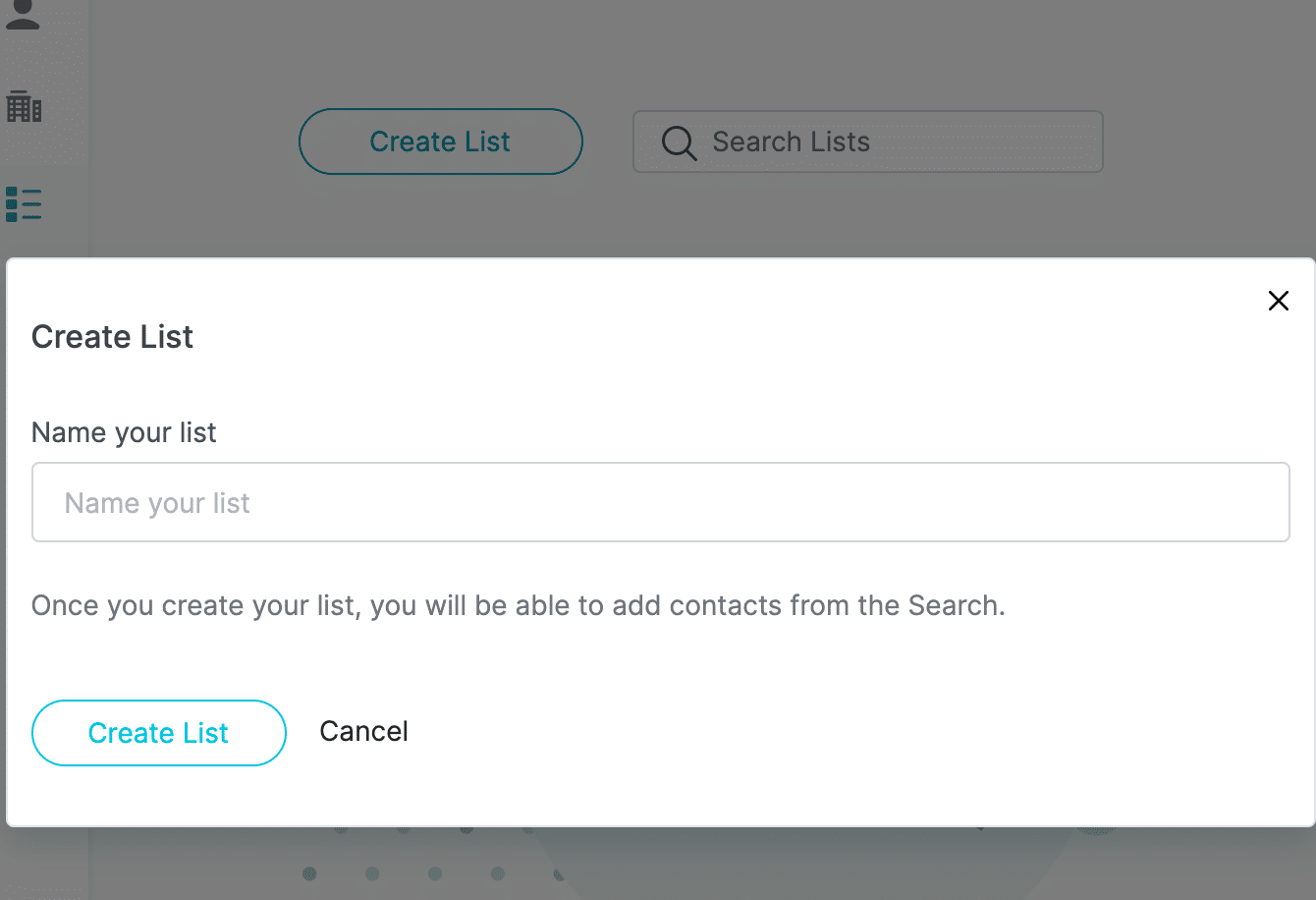This screenshot has width=1316, height=900.
Task: Click the helper text about adding contacts
Action: [x=519, y=605]
